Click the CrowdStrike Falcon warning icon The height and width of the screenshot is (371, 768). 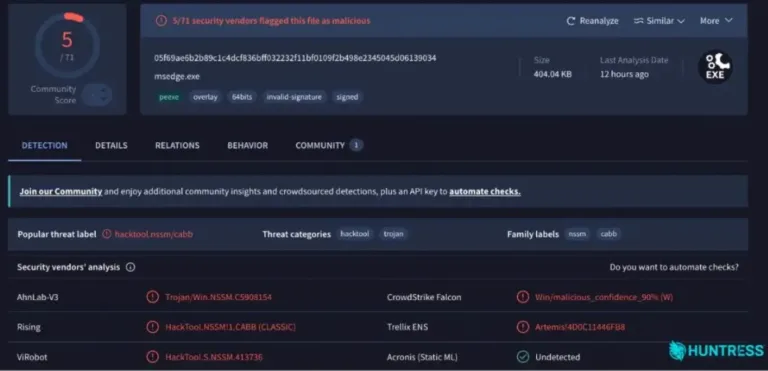pos(523,297)
